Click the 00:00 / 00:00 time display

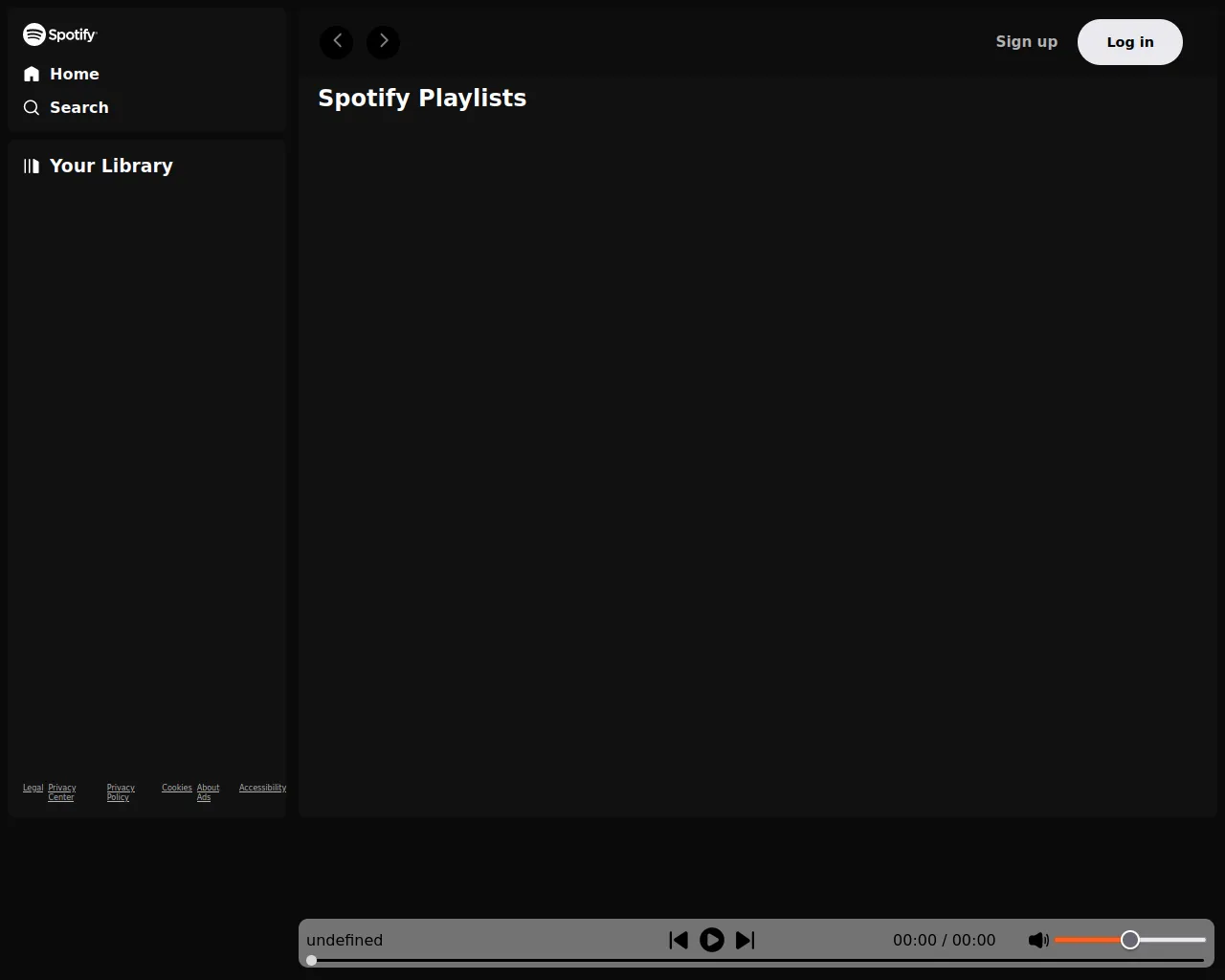[x=945, y=940]
